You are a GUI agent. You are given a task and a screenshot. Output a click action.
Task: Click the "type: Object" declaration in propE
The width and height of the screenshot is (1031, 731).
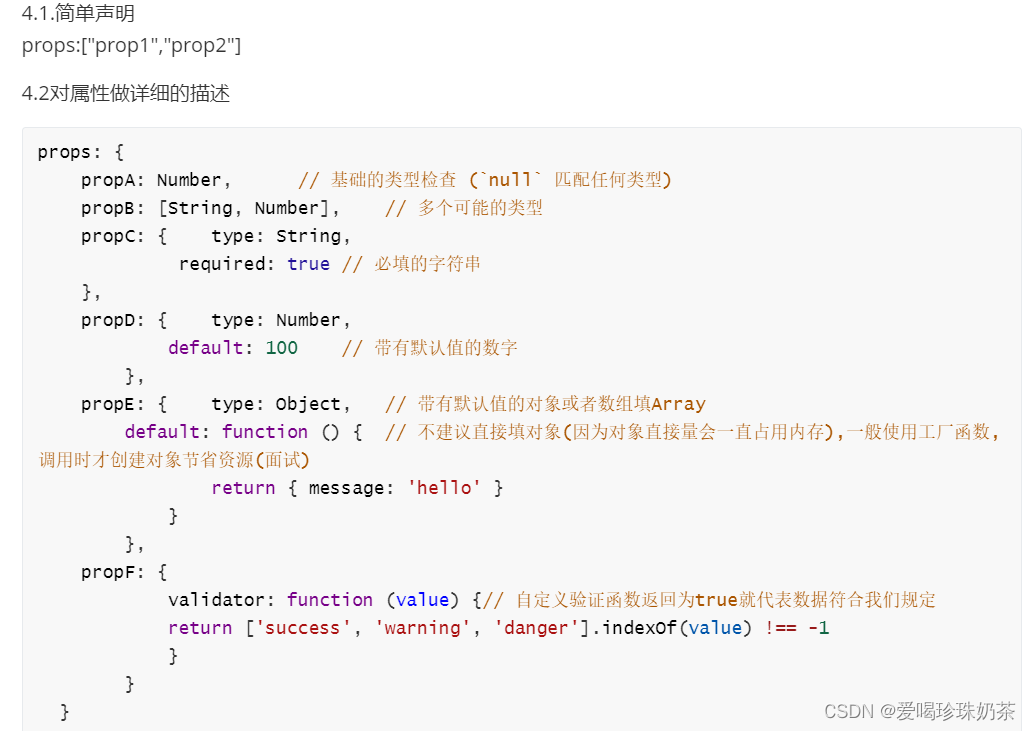coord(285,403)
